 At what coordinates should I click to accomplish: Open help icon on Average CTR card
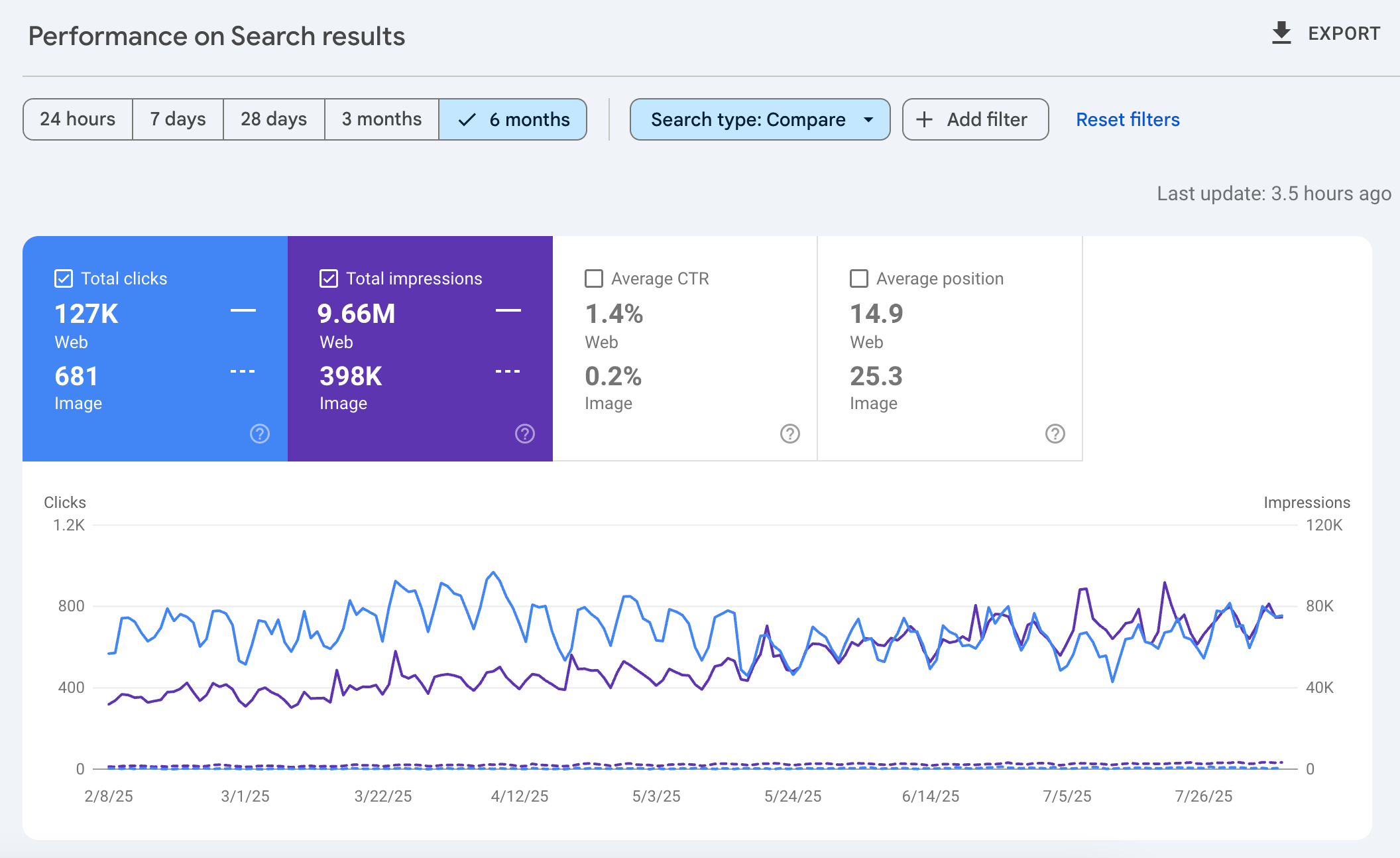[x=789, y=434]
